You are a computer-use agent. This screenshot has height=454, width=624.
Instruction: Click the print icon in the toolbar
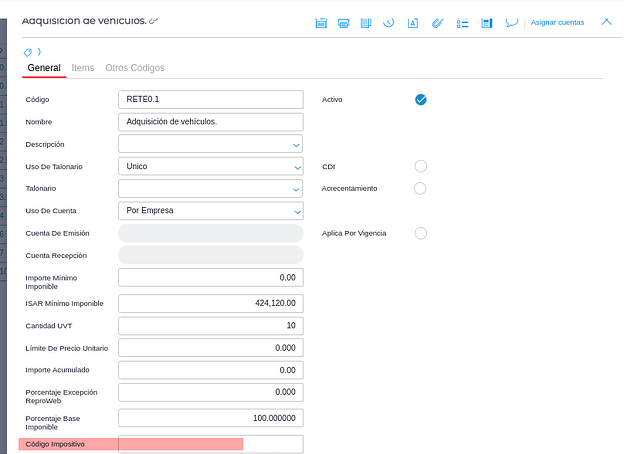pyautogui.click(x=343, y=22)
